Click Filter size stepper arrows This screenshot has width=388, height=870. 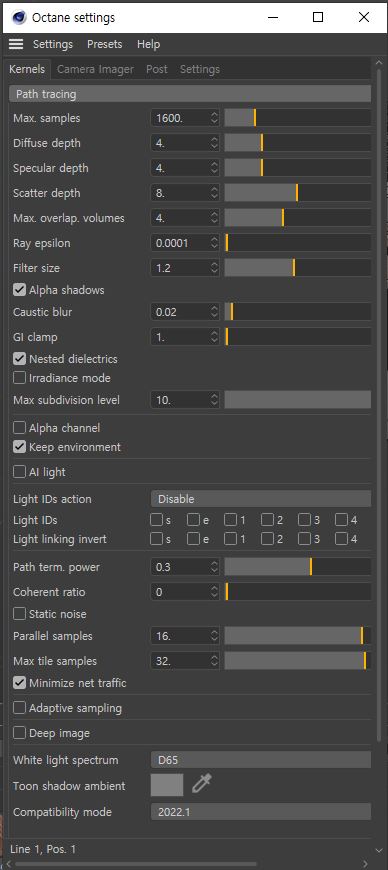point(214,267)
